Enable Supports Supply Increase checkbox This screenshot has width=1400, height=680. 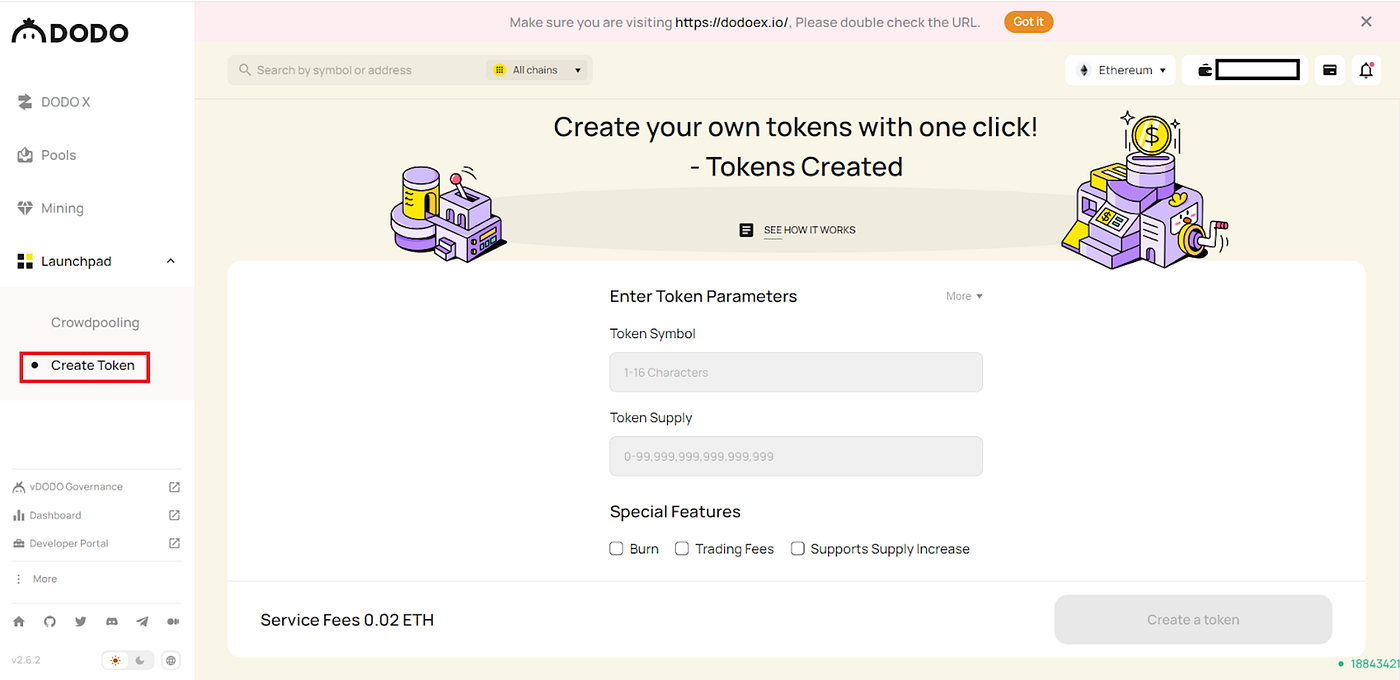[x=798, y=549]
